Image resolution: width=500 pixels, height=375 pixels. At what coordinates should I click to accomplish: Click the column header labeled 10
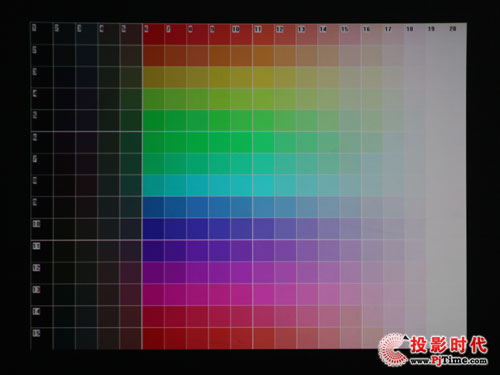point(236,29)
